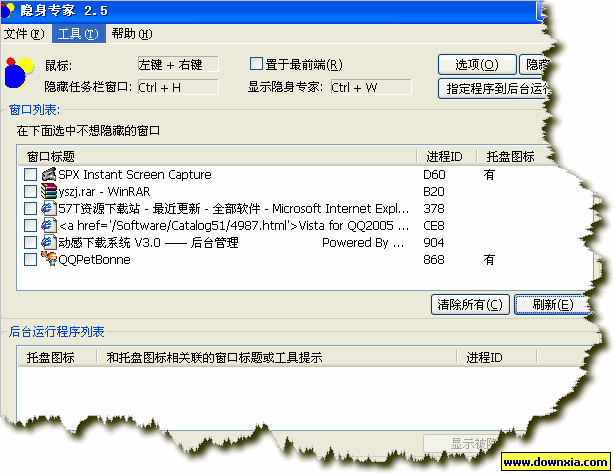Enable the 置于最前端(R) checkbox
This screenshot has width=614, height=474.
click(256, 65)
